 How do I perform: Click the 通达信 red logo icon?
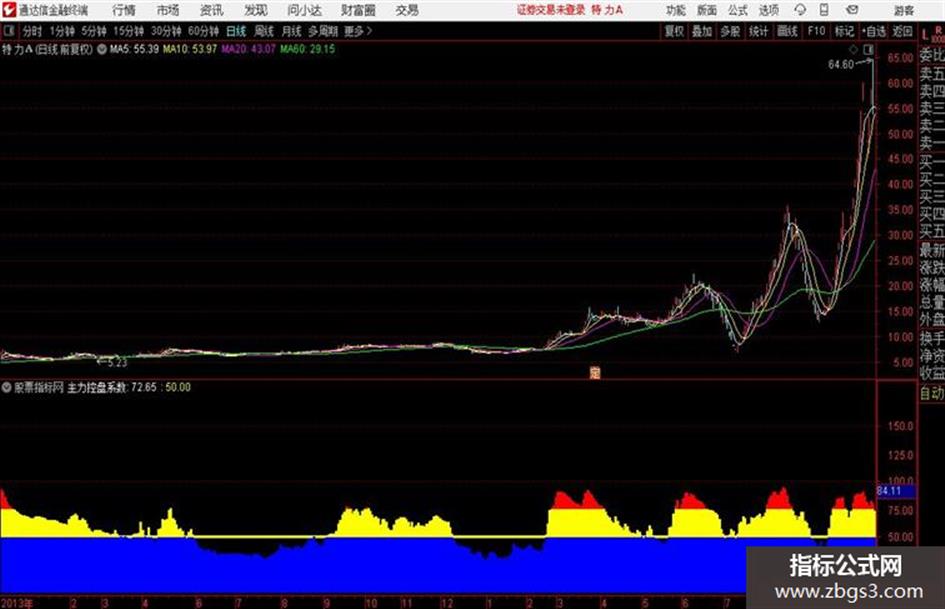tap(8, 10)
